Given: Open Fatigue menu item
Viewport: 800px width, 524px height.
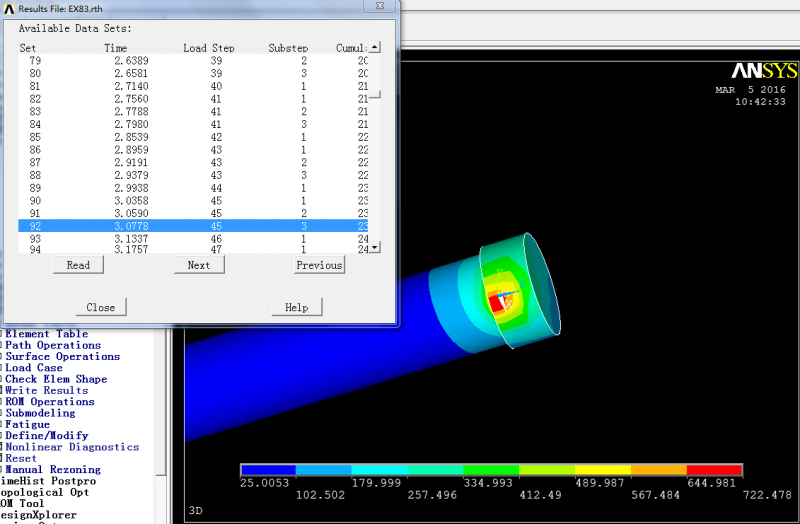Looking at the screenshot, I should 28,424.
